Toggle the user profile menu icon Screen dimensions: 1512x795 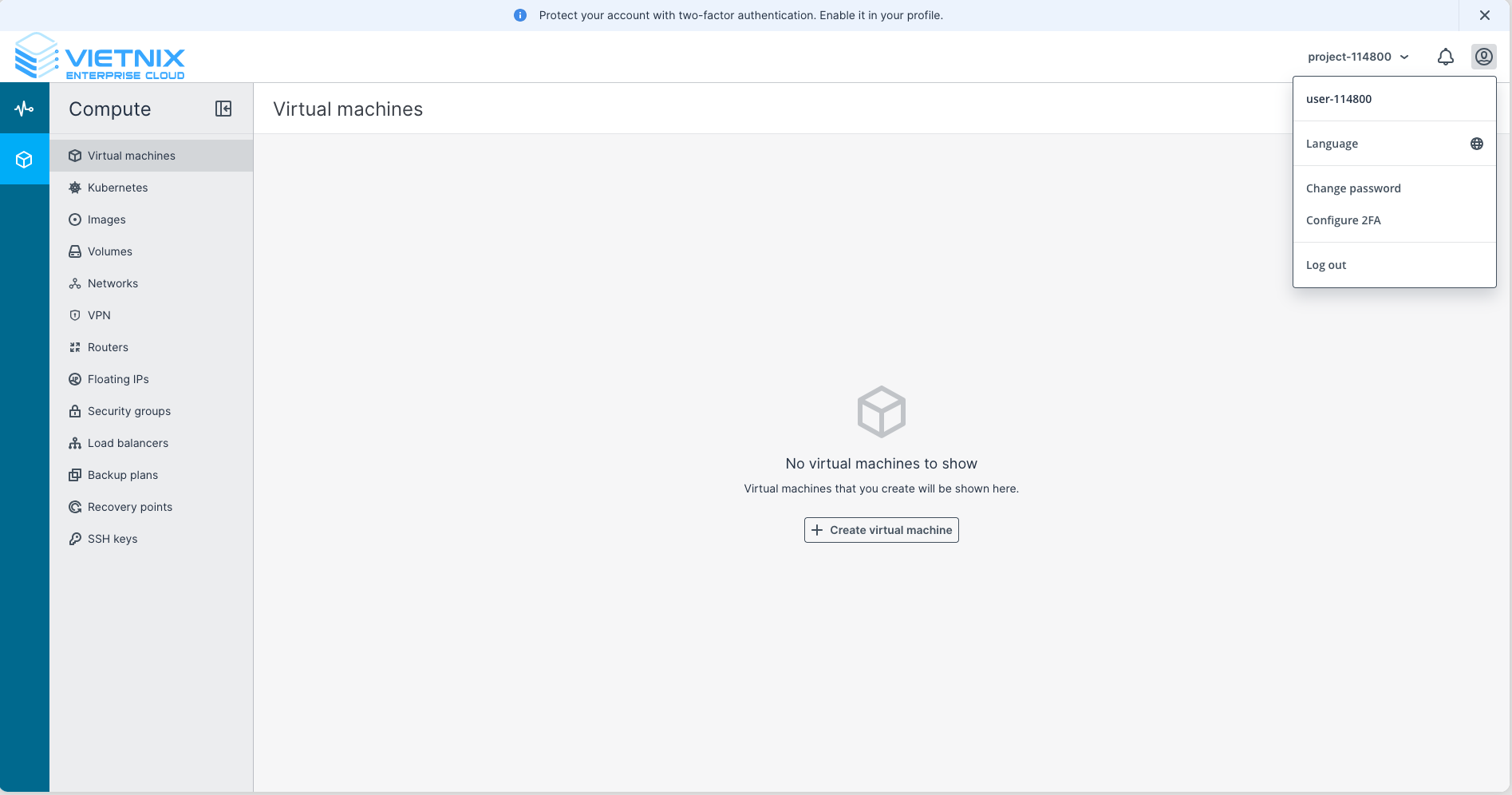point(1483,57)
